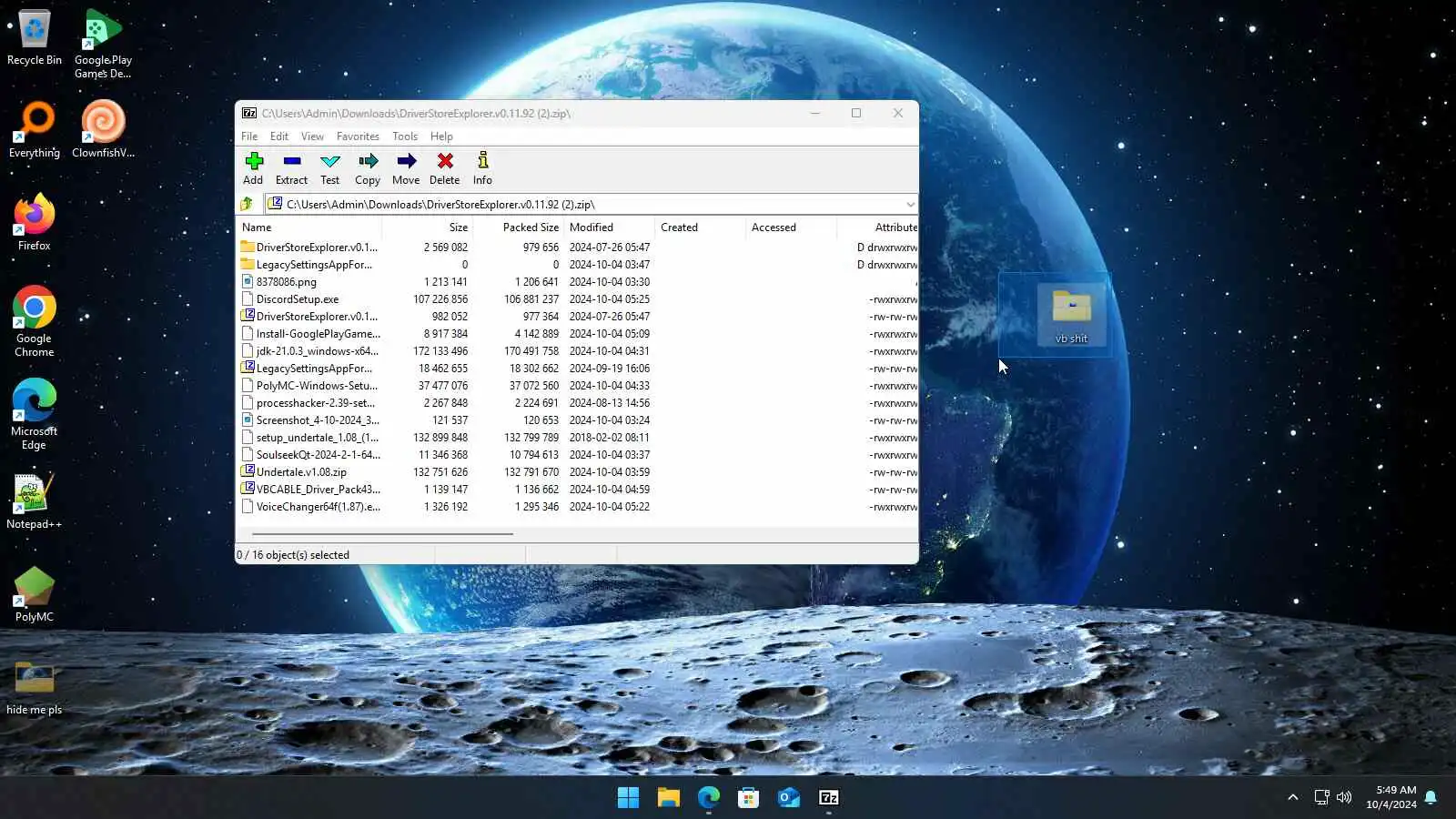Open the Favorites menu
Viewport: 1456px width, 819px height.
point(358,136)
